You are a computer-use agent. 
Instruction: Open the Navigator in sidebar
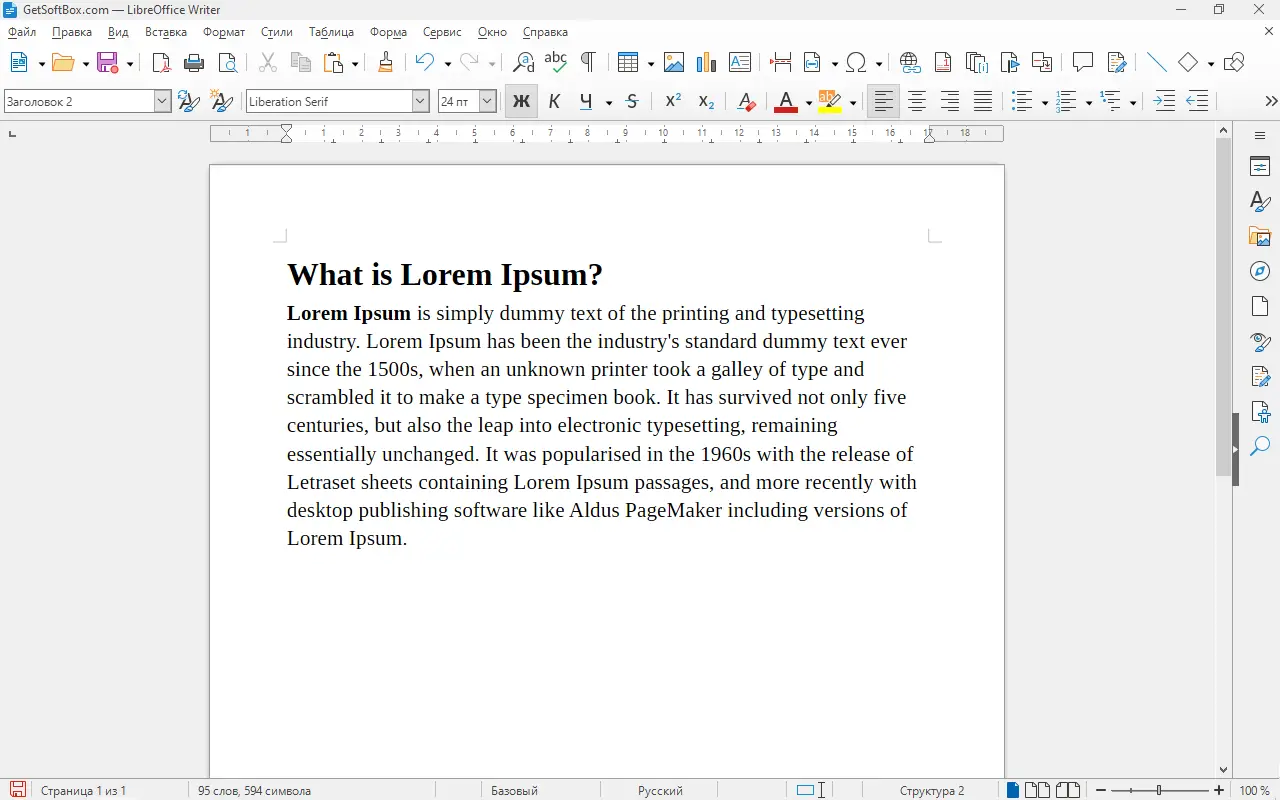(x=1260, y=272)
